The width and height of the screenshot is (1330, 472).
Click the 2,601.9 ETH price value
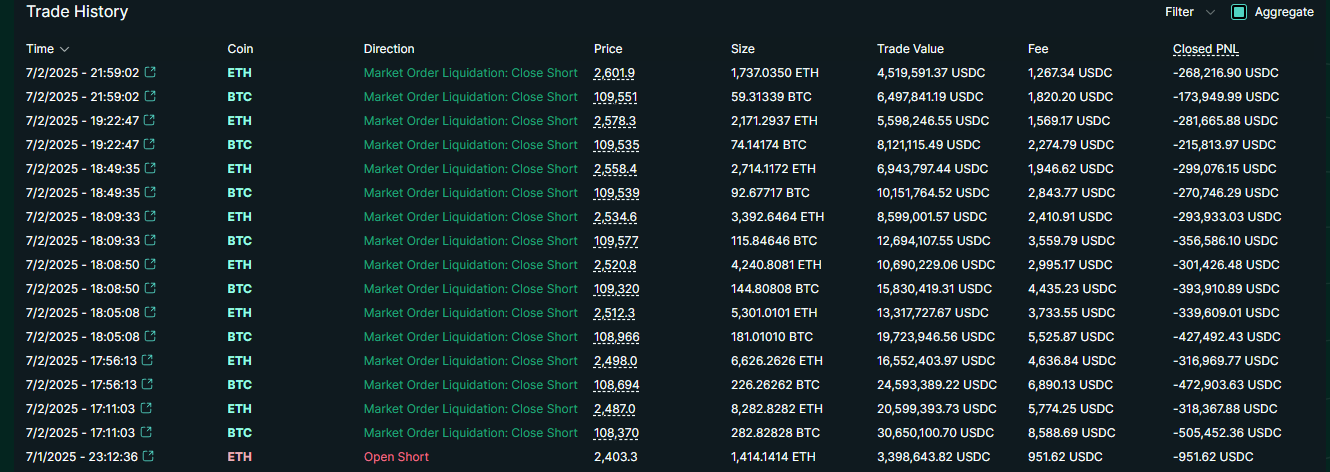point(614,73)
